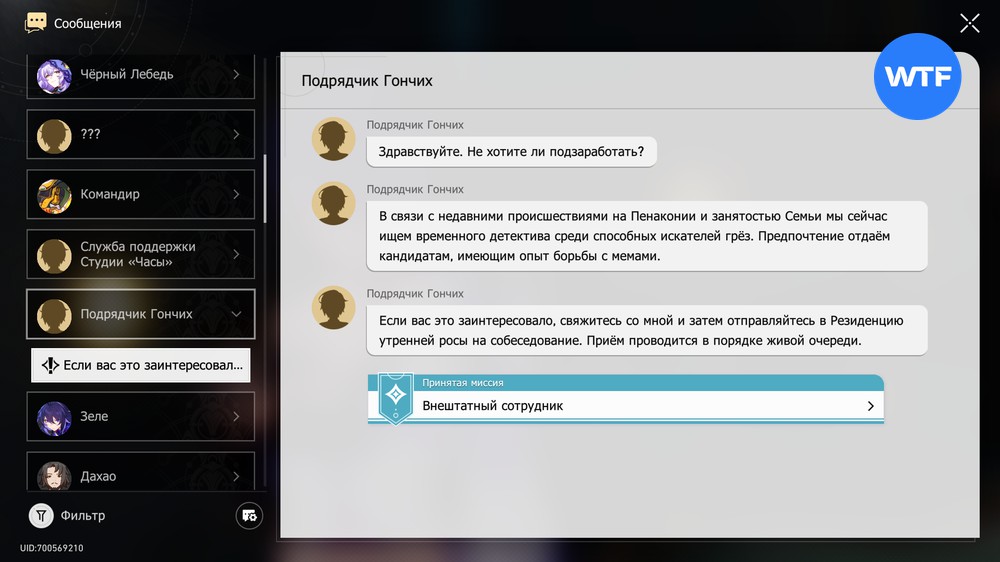The image size is (1000, 562).
Task: Select the Командир conversation entry
Action: click(140, 195)
